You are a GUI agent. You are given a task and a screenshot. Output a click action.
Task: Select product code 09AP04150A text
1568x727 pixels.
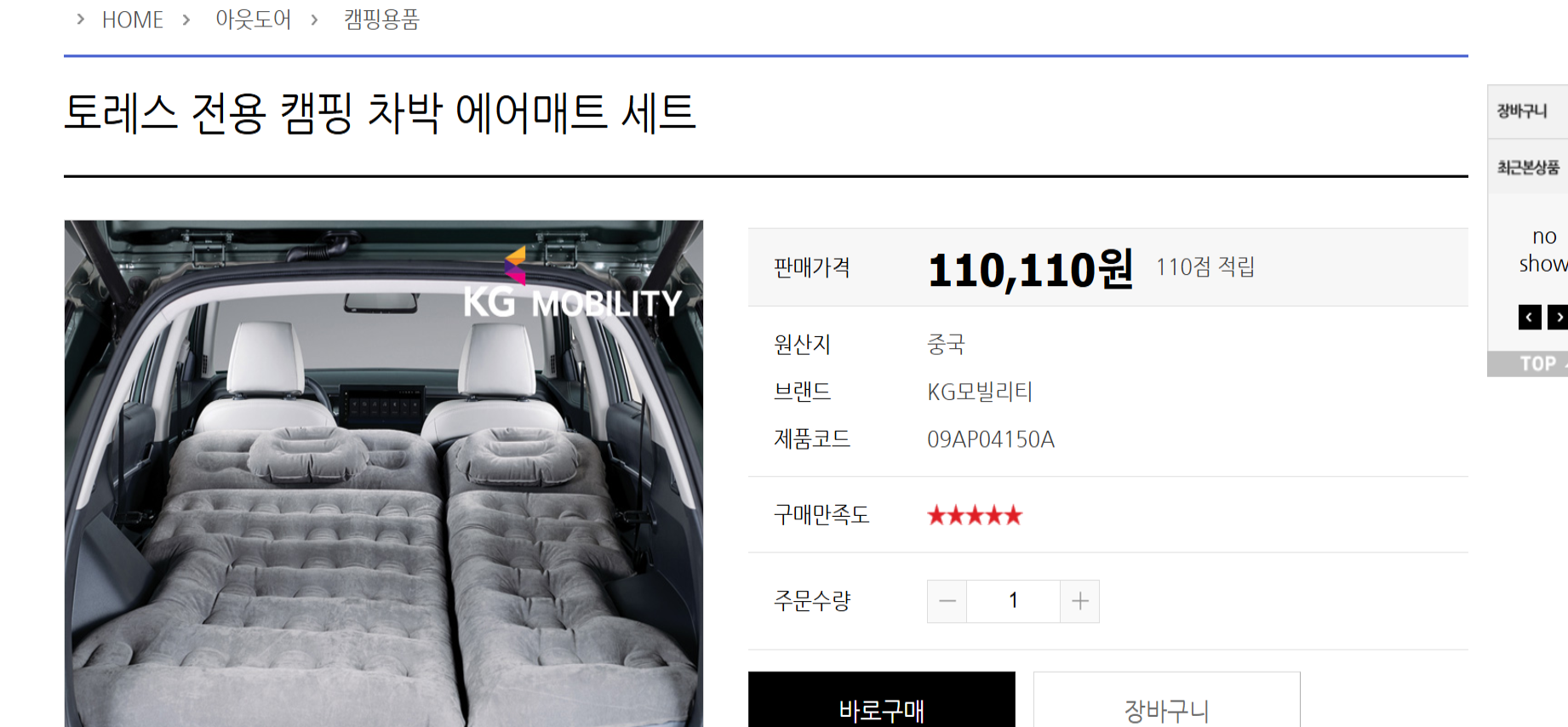(x=991, y=439)
